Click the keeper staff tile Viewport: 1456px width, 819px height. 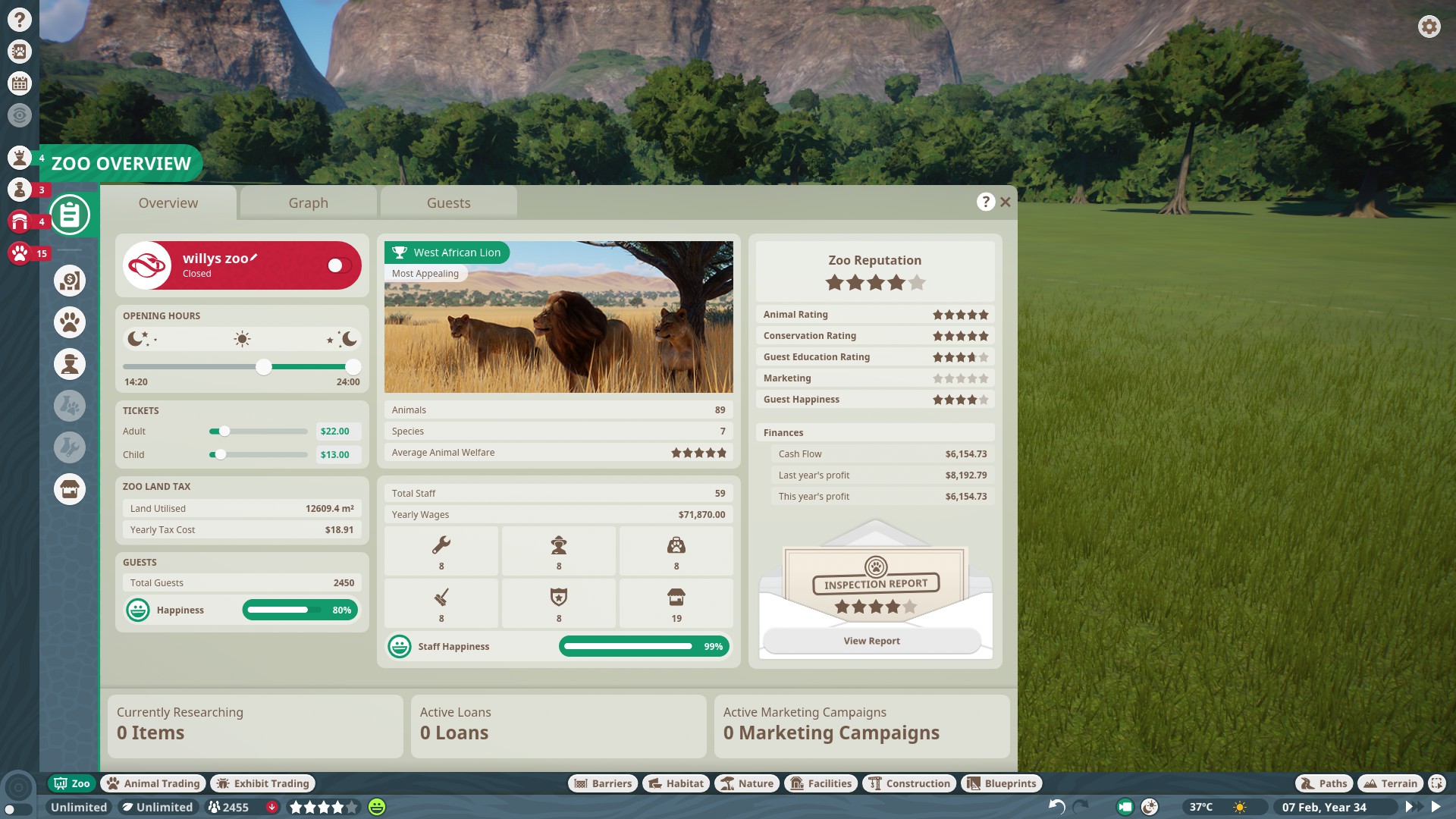(559, 551)
